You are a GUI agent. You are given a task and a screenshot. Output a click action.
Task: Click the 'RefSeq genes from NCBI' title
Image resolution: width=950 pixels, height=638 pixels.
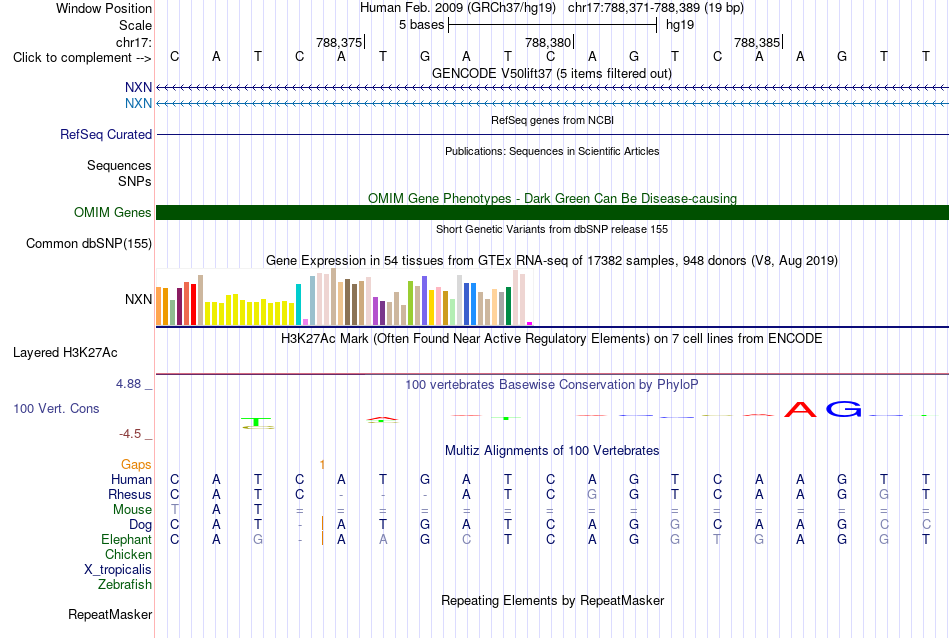552,120
